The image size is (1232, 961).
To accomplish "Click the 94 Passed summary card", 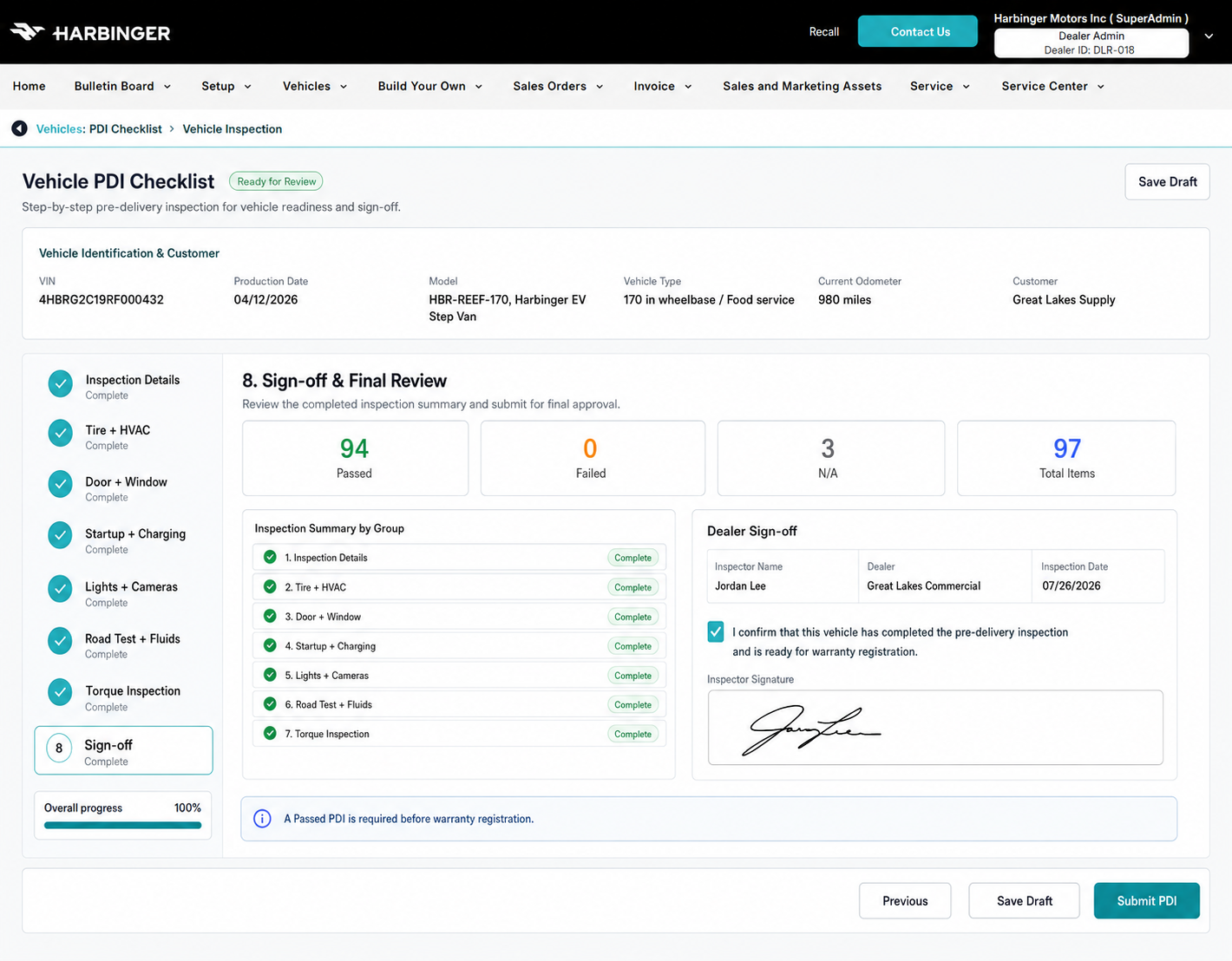I will (x=355, y=458).
